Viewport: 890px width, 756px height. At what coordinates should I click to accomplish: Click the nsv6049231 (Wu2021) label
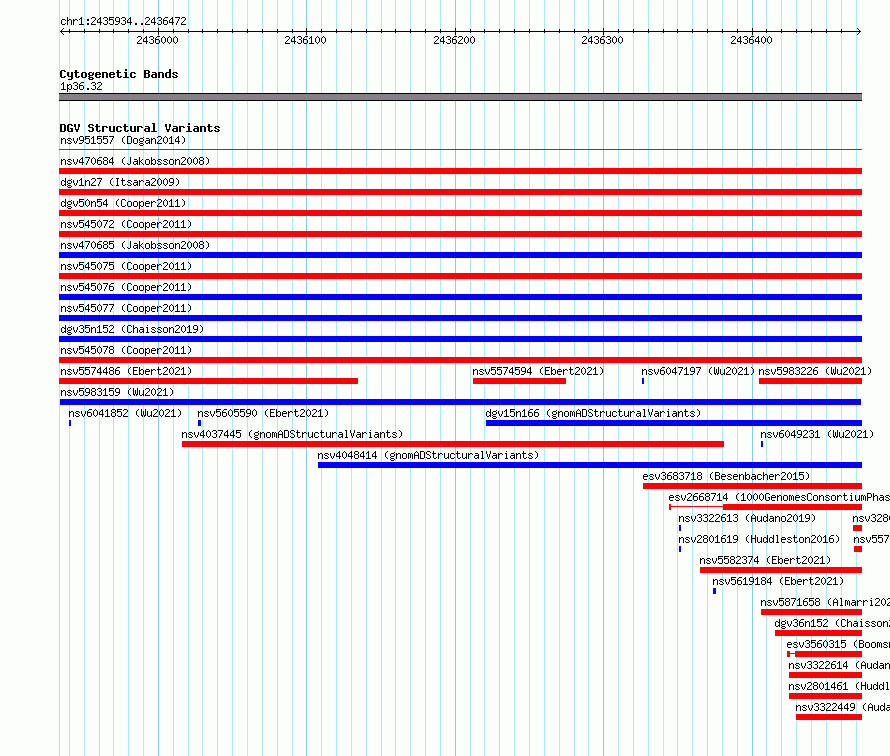pos(817,434)
